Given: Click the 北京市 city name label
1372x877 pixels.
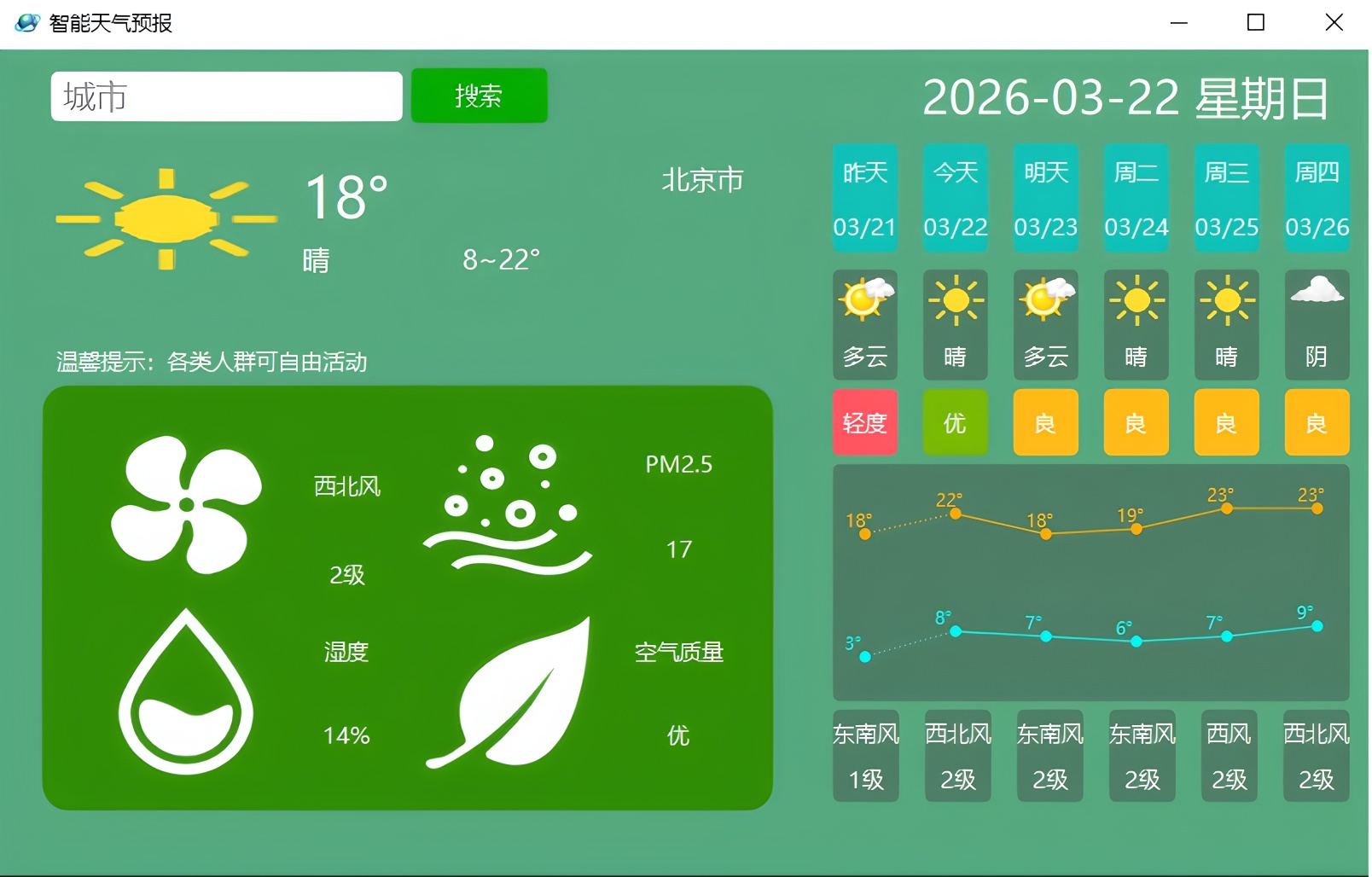Looking at the screenshot, I should point(703,180).
